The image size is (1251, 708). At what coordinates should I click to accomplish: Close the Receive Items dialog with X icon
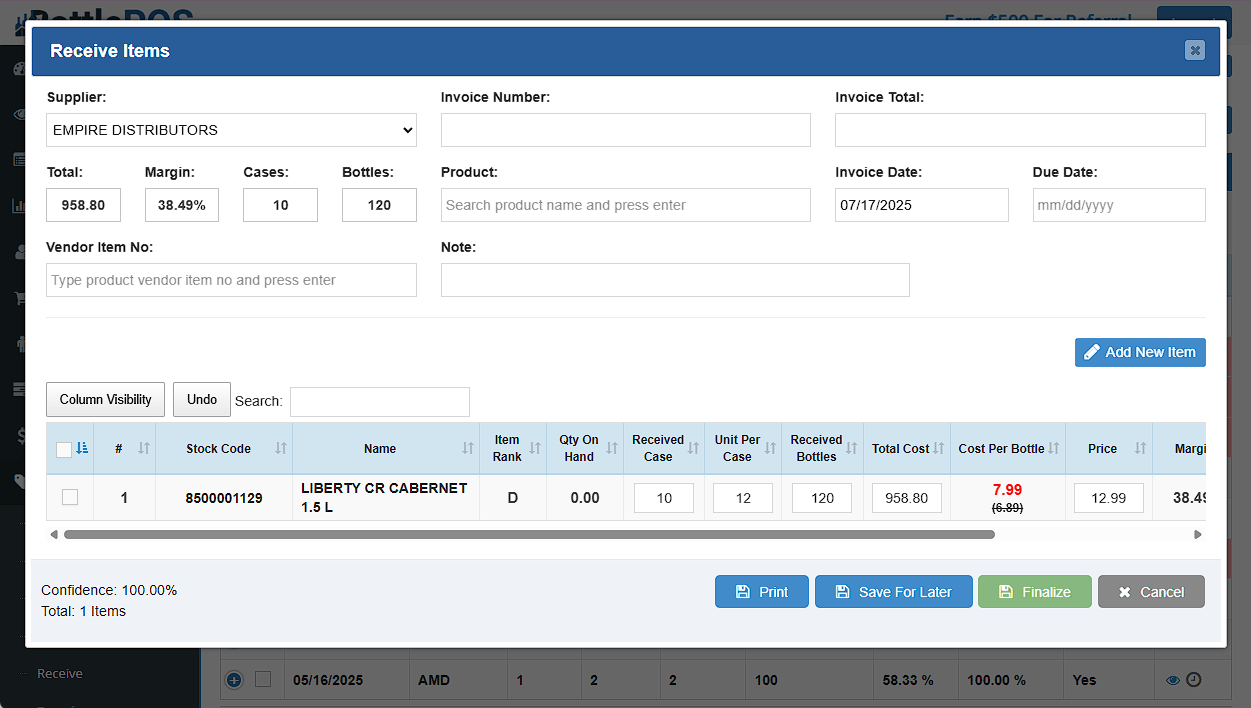(1194, 51)
